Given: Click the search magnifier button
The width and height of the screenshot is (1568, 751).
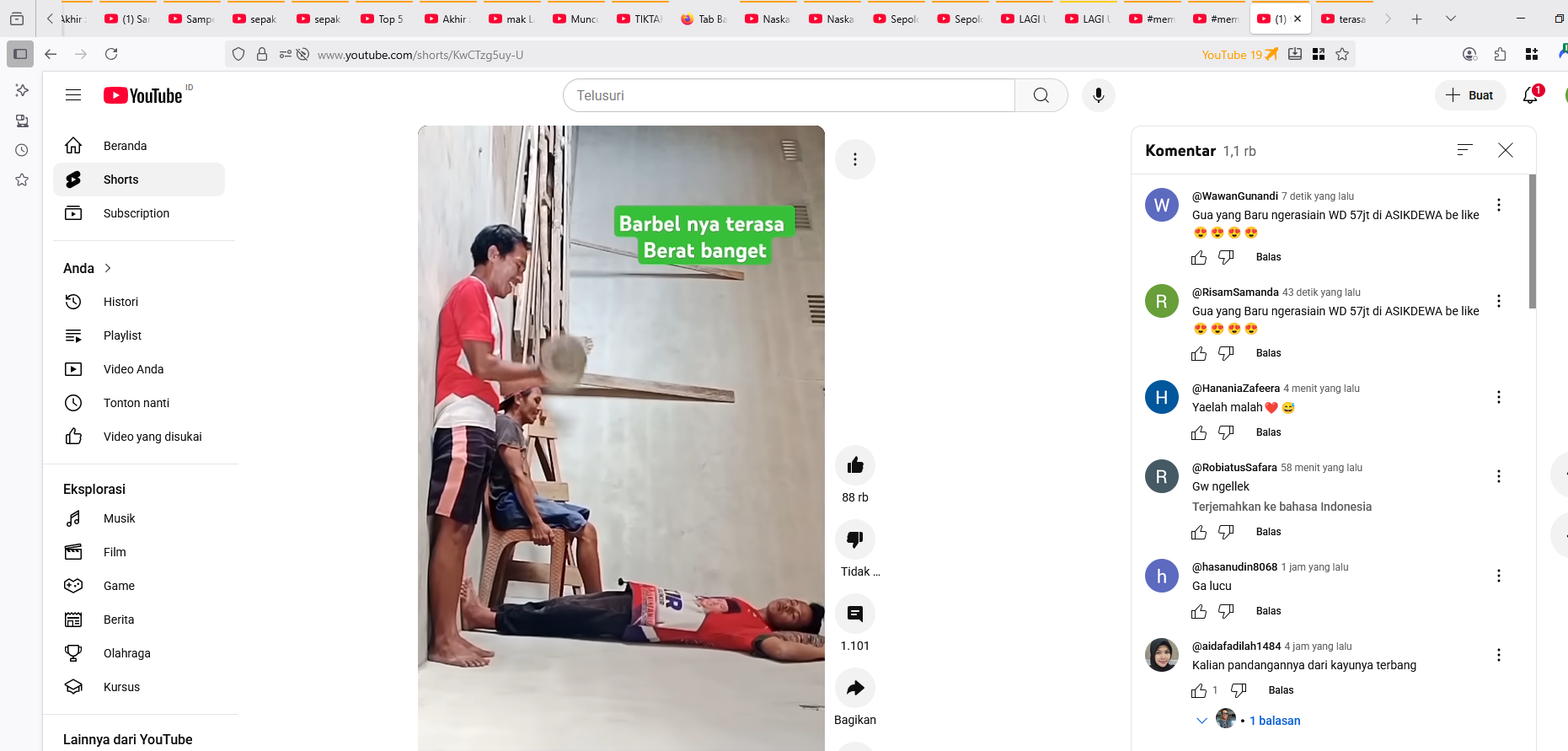Looking at the screenshot, I should pyautogui.click(x=1041, y=95).
